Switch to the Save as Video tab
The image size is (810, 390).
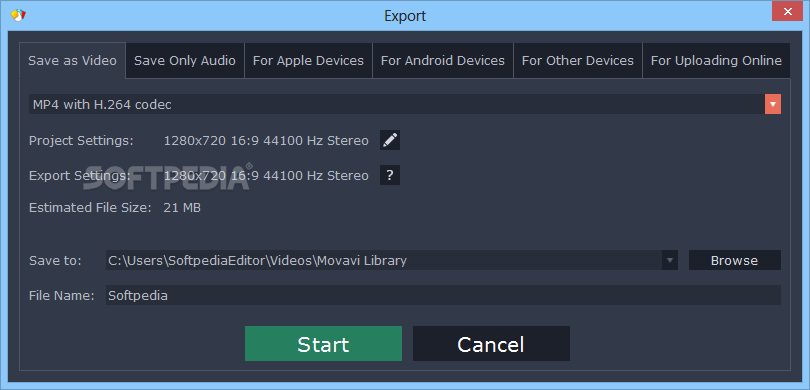(x=72, y=60)
